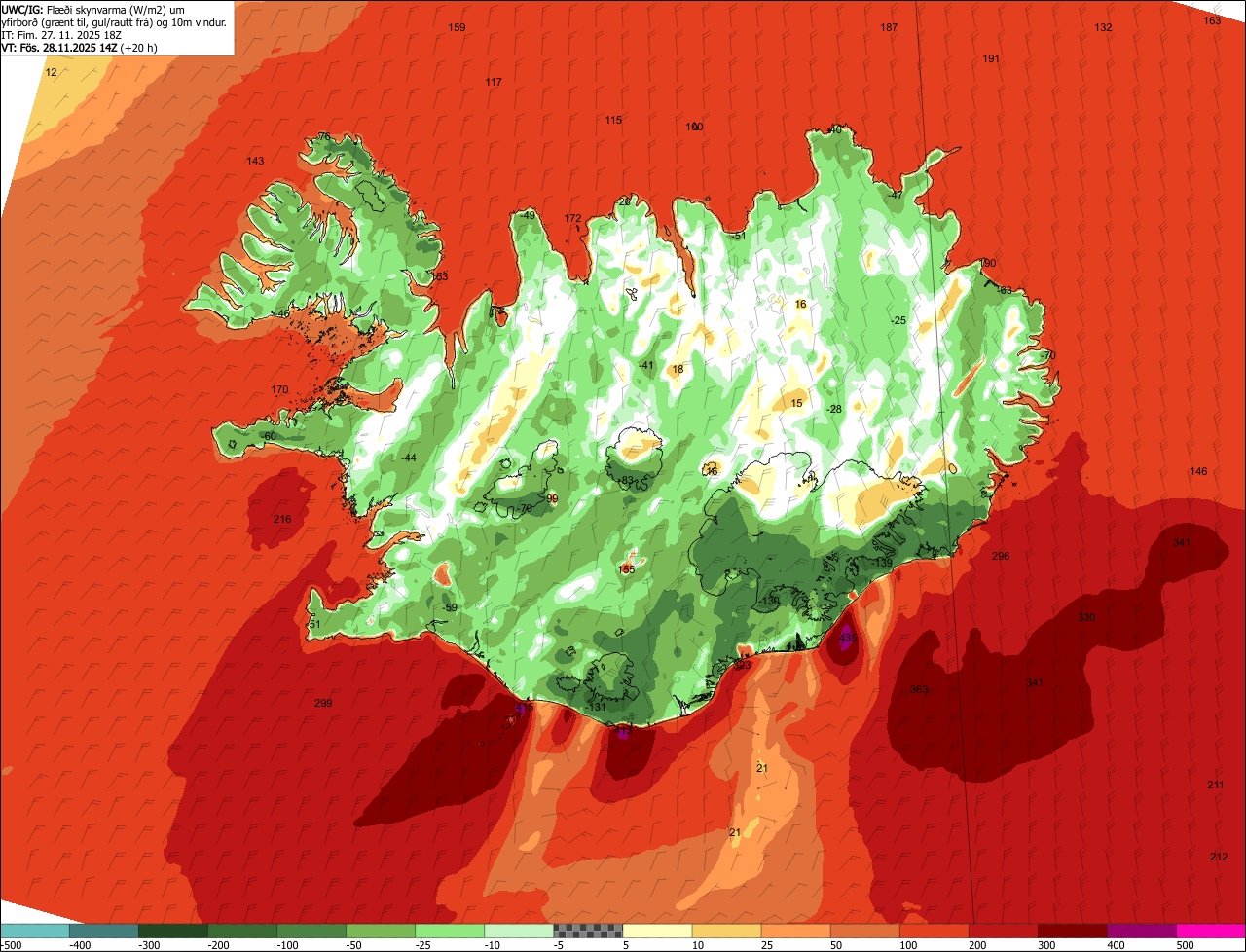
Task: Pick the legend swatch between 50 and 100
Action: 864,931
